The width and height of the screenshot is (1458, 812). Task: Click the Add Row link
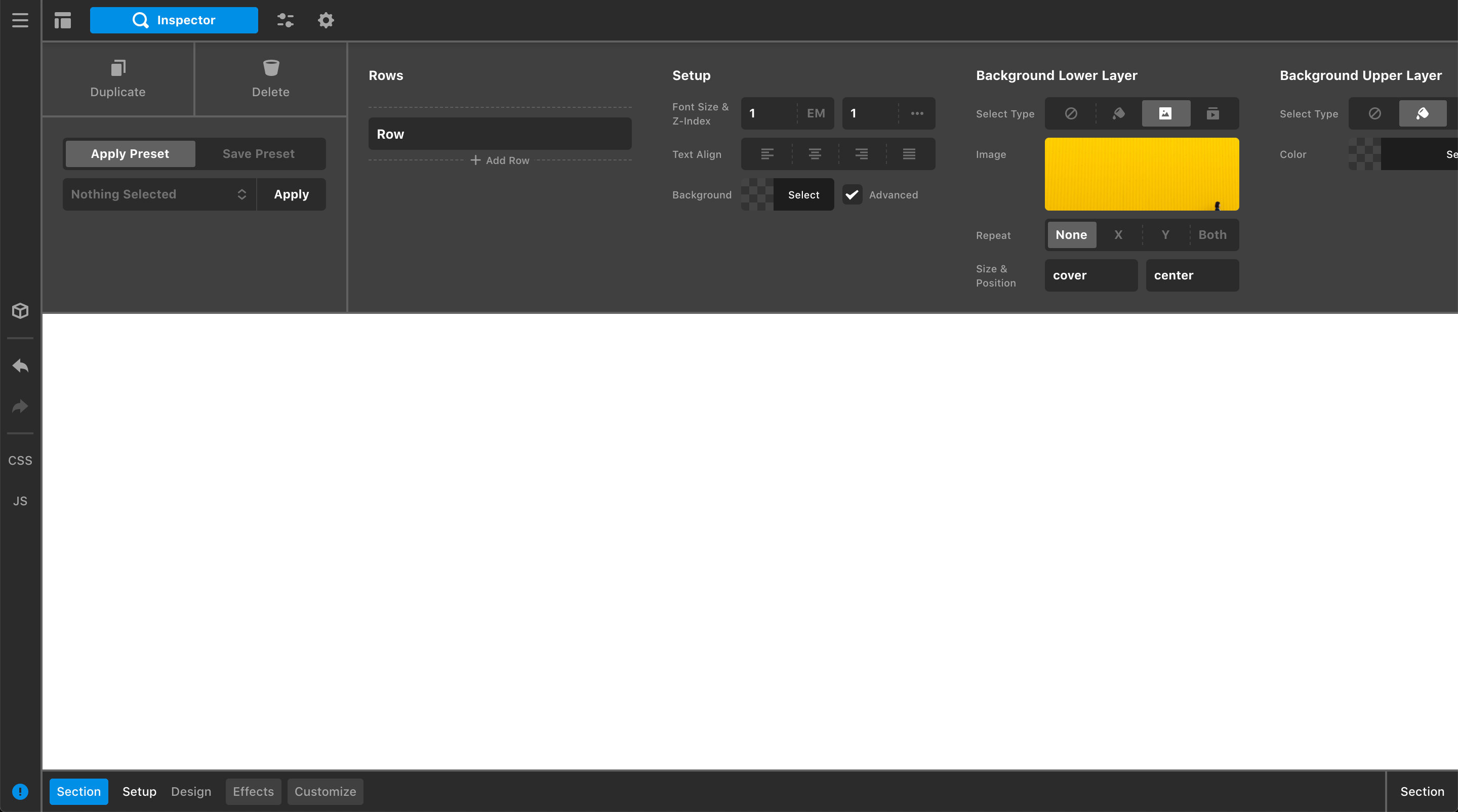click(500, 160)
